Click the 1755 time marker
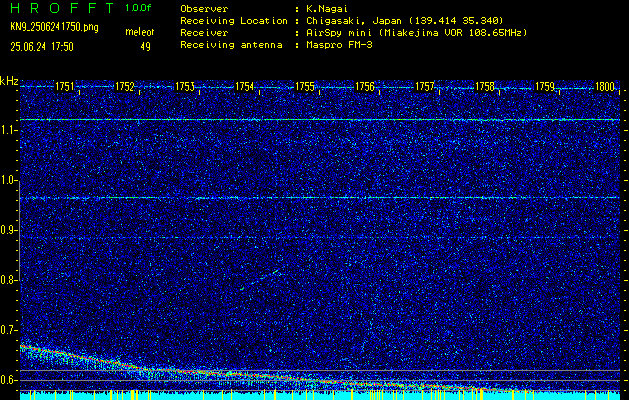The width and height of the screenshot is (629, 400). 305,87
